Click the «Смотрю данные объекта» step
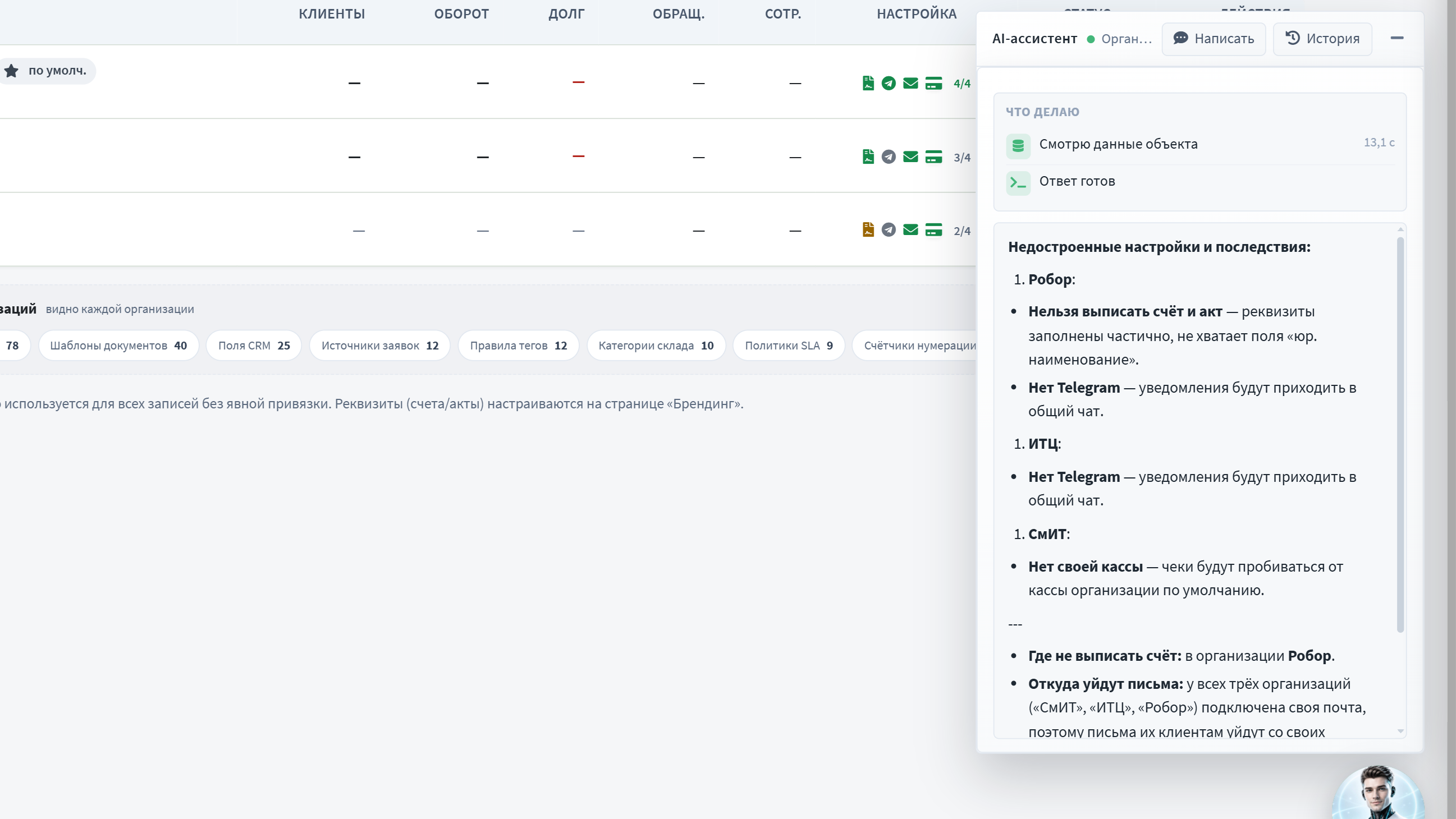The image size is (1456, 819). tap(1200, 146)
